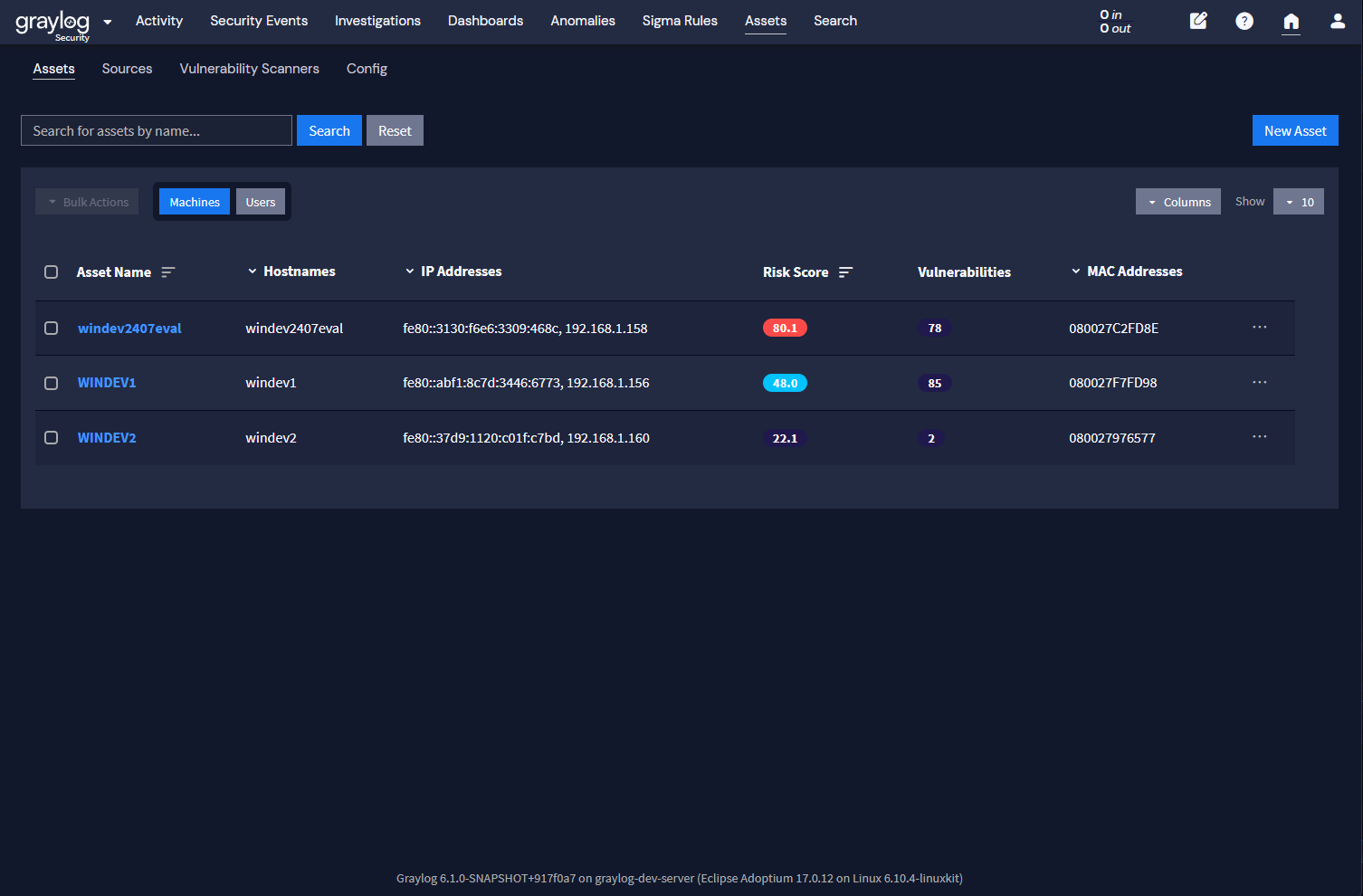Open actions menu for windev2407eval row
Viewport: 1363px width, 896px height.
tap(1260, 328)
